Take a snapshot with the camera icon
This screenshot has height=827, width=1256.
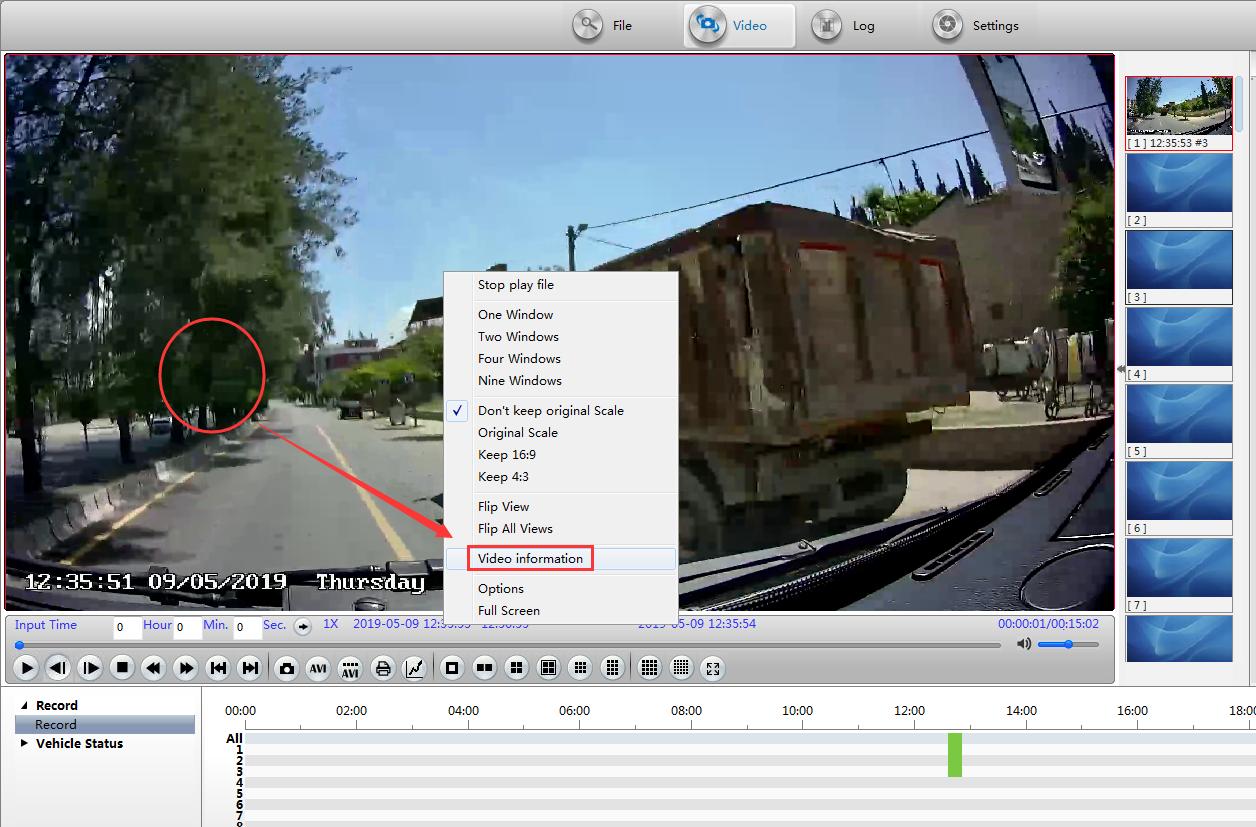(x=287, y=668)
